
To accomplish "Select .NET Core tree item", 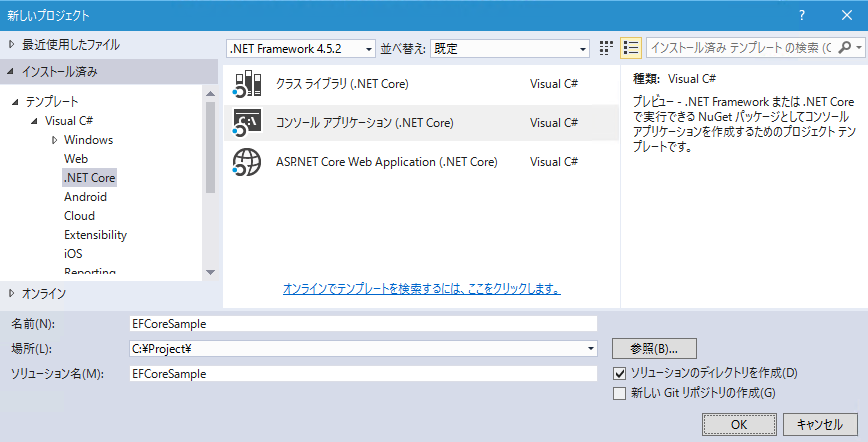I will [89, 178].
